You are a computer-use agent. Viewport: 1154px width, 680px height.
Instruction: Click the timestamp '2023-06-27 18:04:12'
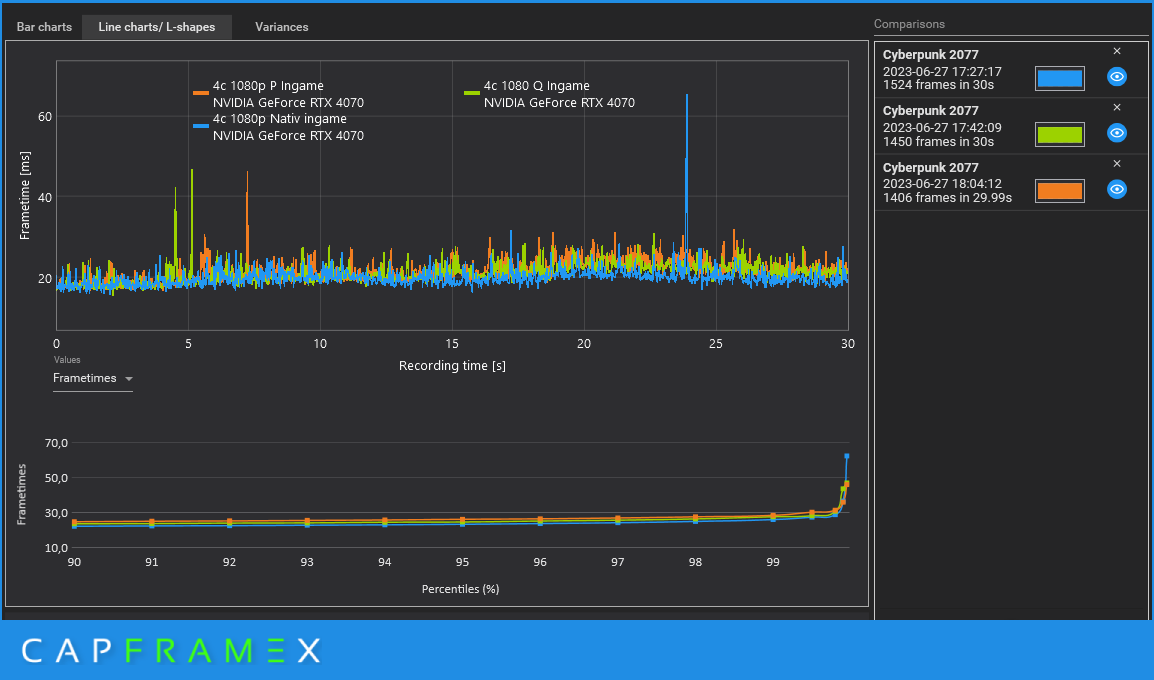(x=942, y=184)
